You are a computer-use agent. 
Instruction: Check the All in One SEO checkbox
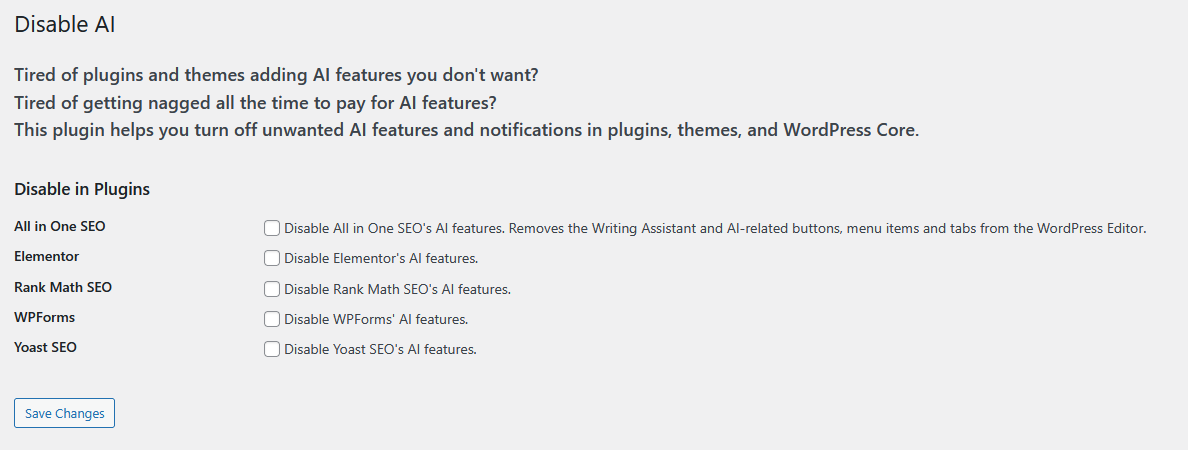tap(272, 228)
